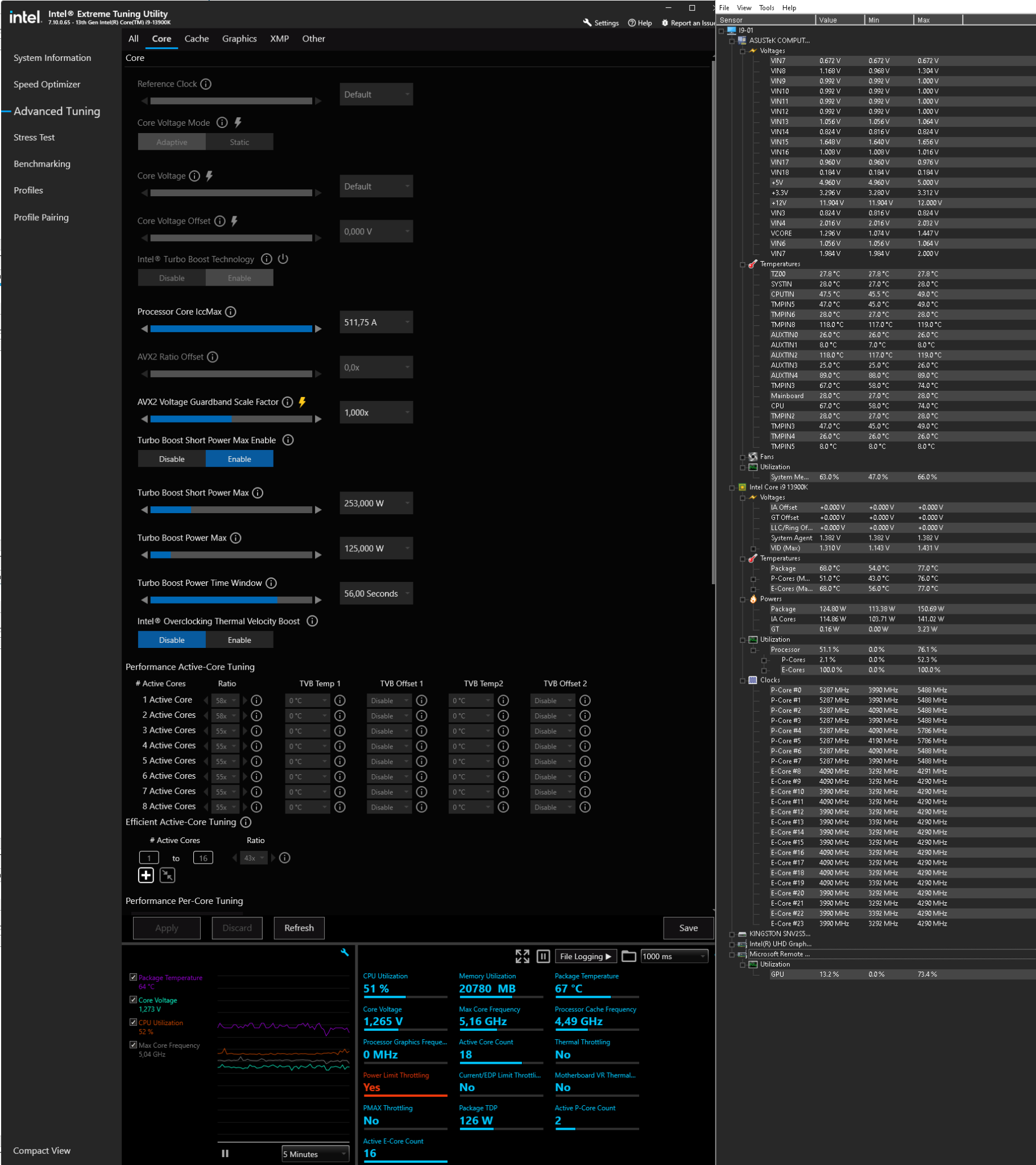Image resolution: width=1036 pixels, height=1165 pixels.
Task: Open Settings wrench icon in XTU header
Action: 587,23
